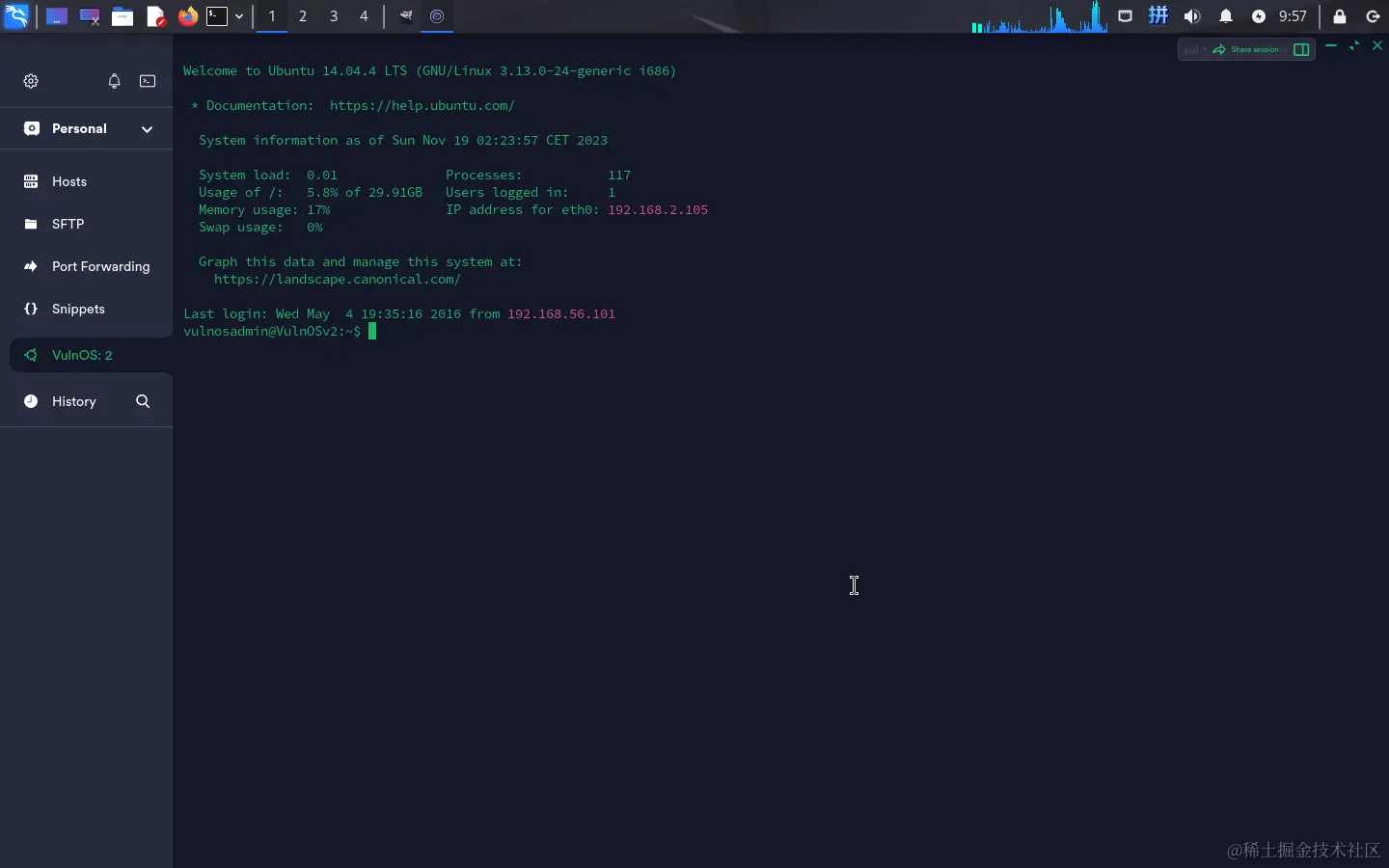Viewport: 1389px width, 868px height.
Task: Click the https://landscape.canonical.com/ link
Action: (x=338, y=280)
